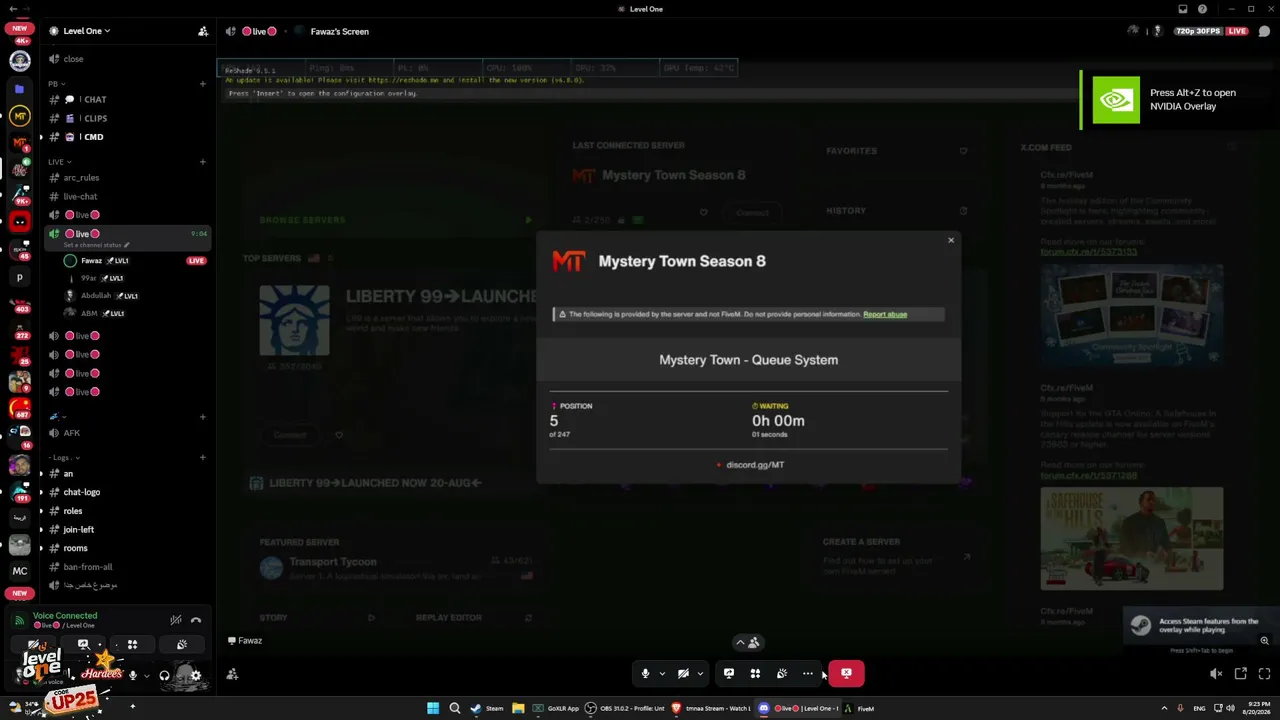
Task: Open the chat-logo channel
Action: coord(127,492)
